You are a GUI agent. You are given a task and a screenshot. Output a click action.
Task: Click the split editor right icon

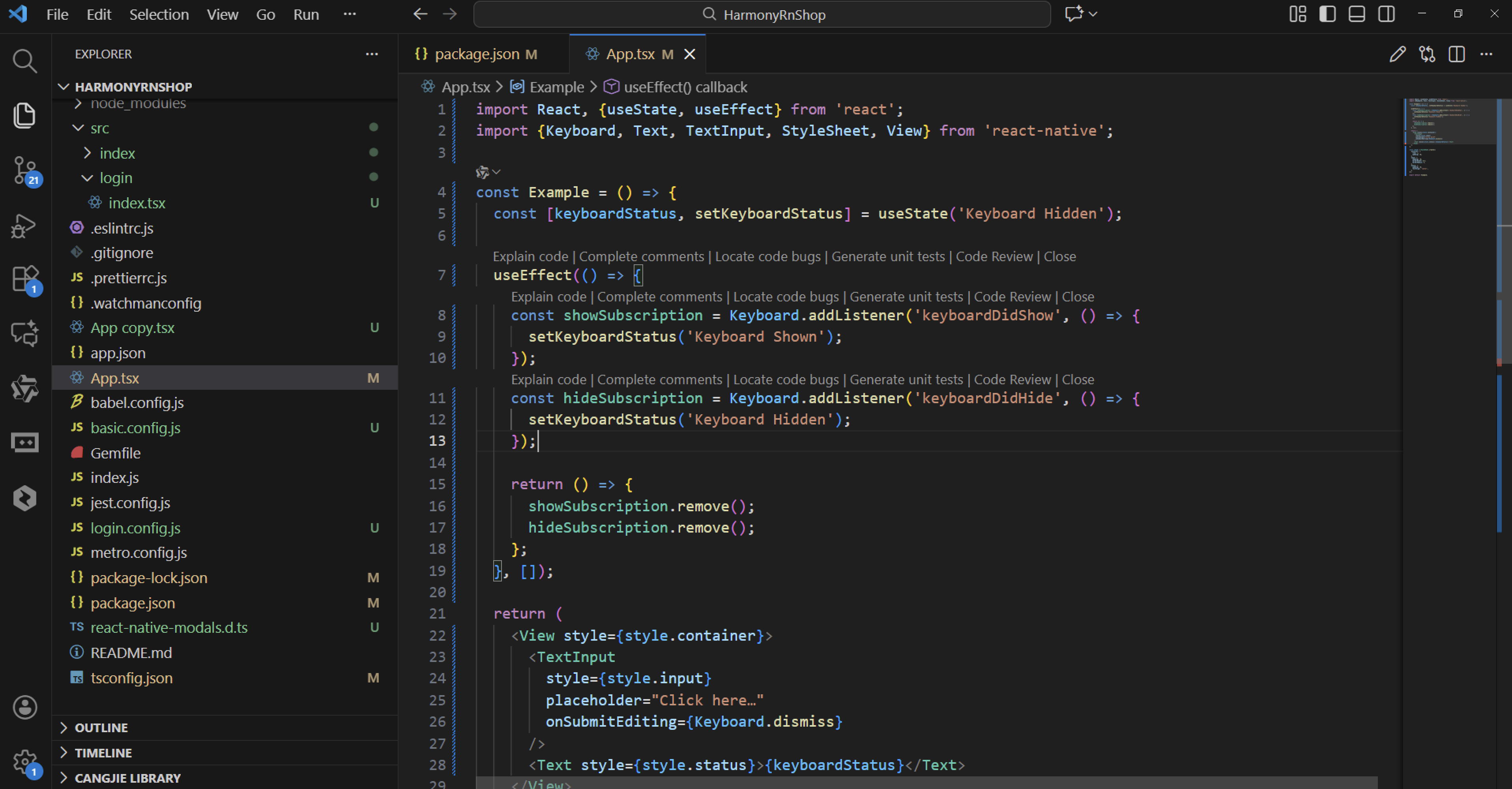(x=1456, y=54)
